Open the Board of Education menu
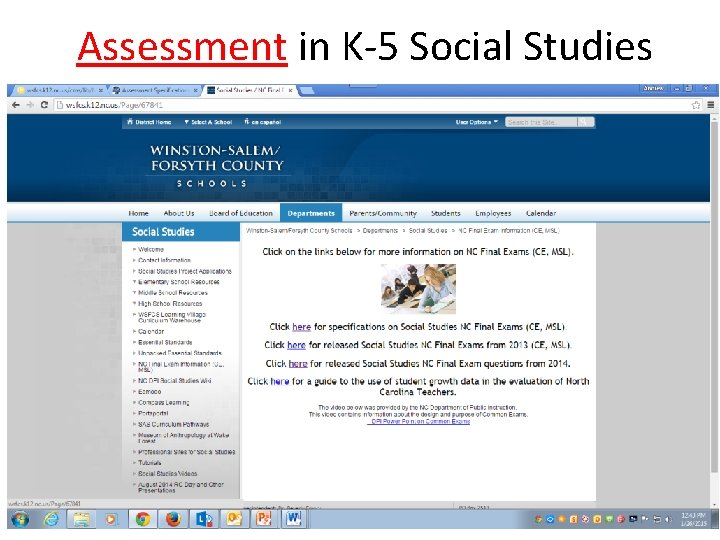 click(241, 213)
